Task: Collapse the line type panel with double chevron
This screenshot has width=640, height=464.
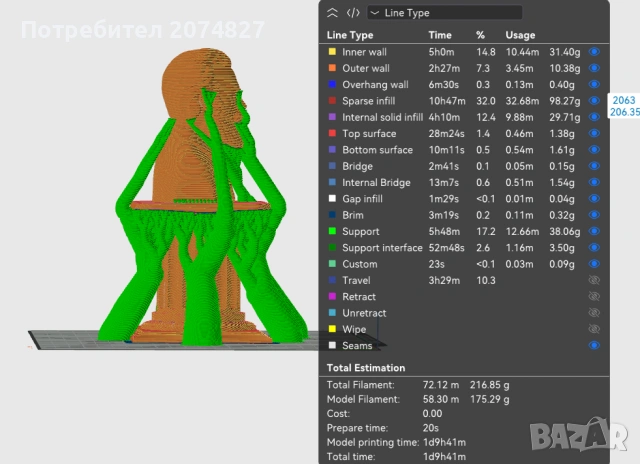Action: [x=333, y=13]
